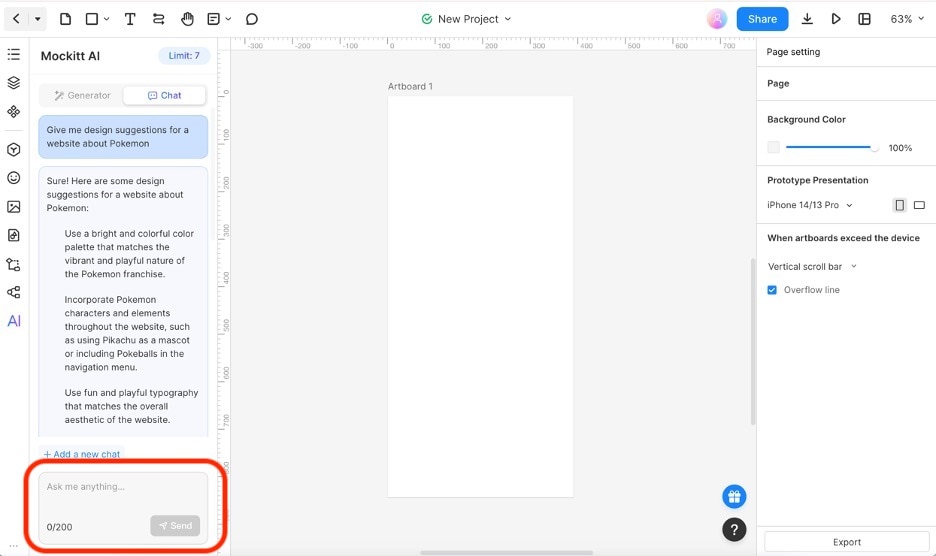
Task: Open the Vertical scroll bar dropdown
Action: pos(812,266)
